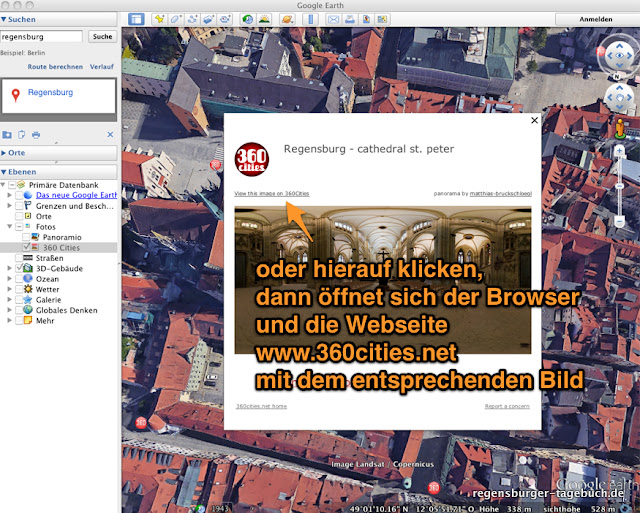Screen dimensions: 640x513
Task: Open the 360cities.net home link
Action: point(261,406)
